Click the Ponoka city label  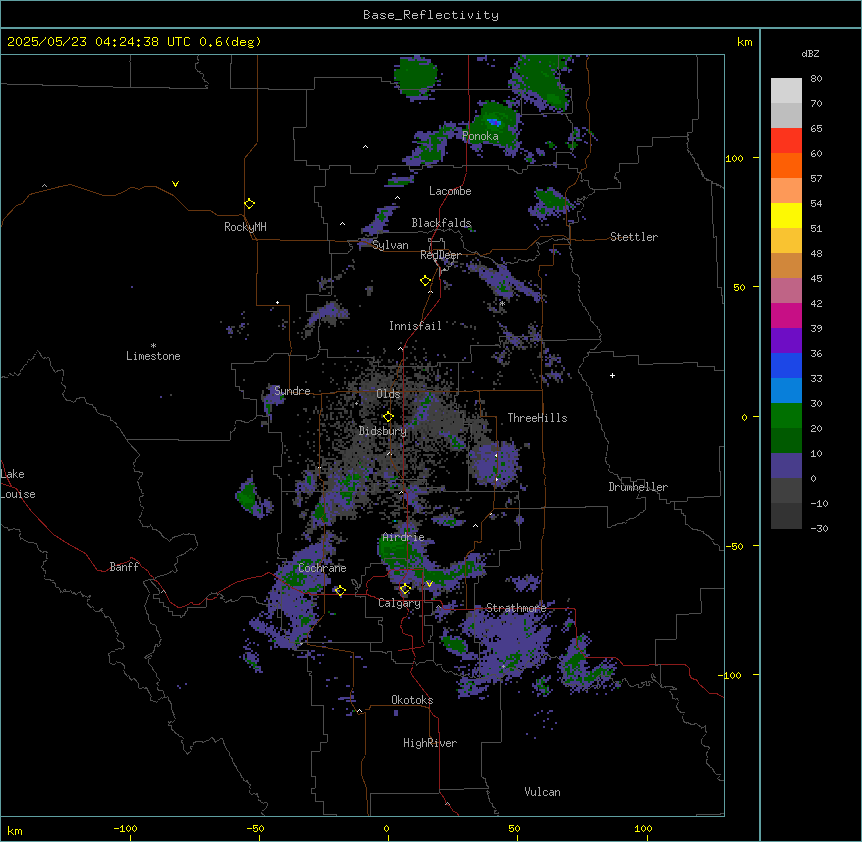pos(480,136)
